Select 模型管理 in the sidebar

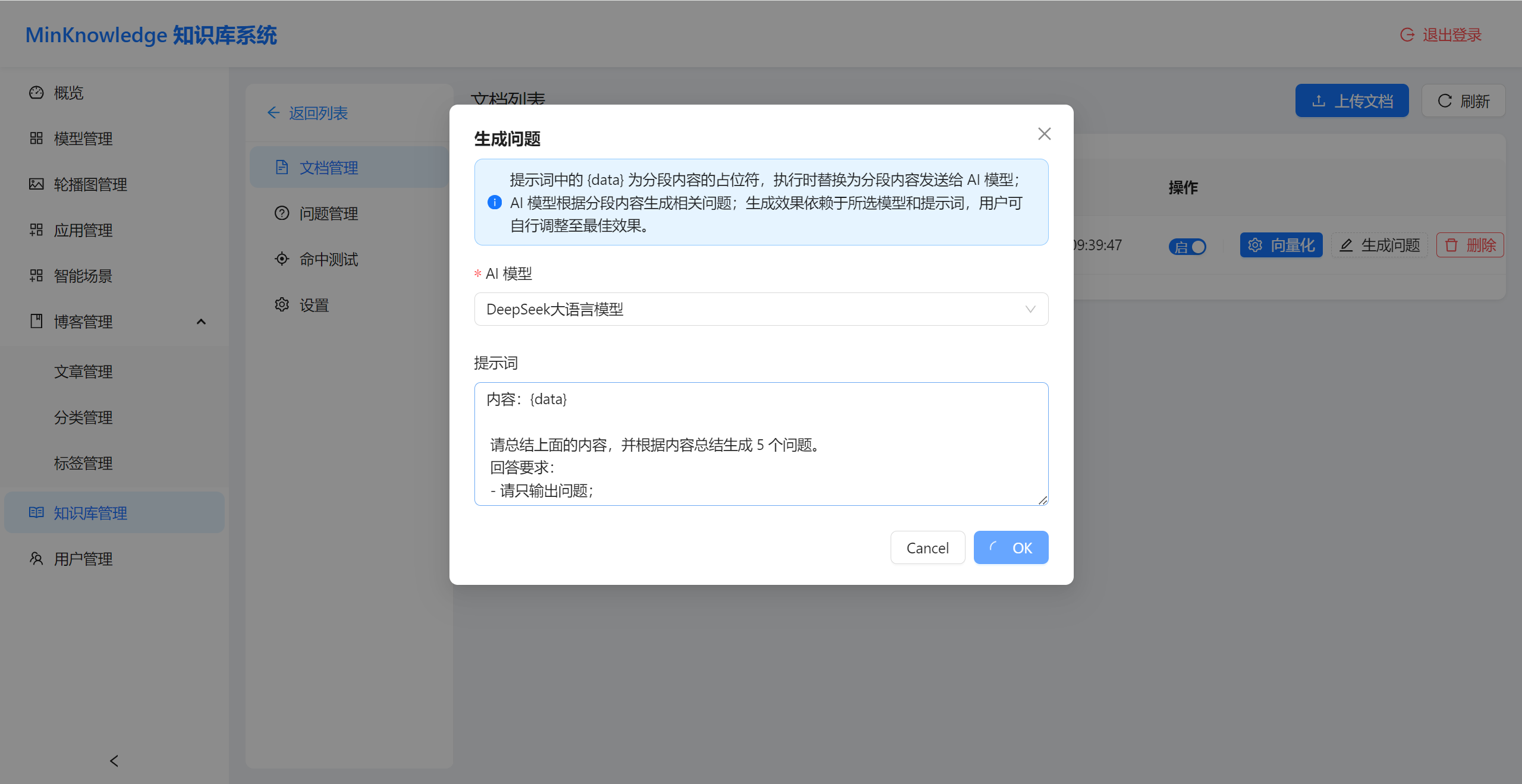[x=82, y=138]
